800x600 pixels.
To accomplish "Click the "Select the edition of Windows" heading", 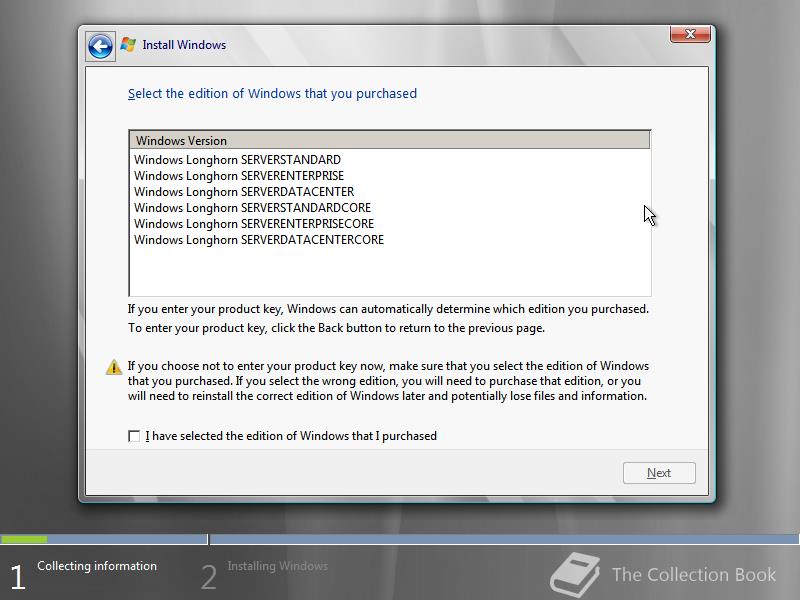I will 272,94.
